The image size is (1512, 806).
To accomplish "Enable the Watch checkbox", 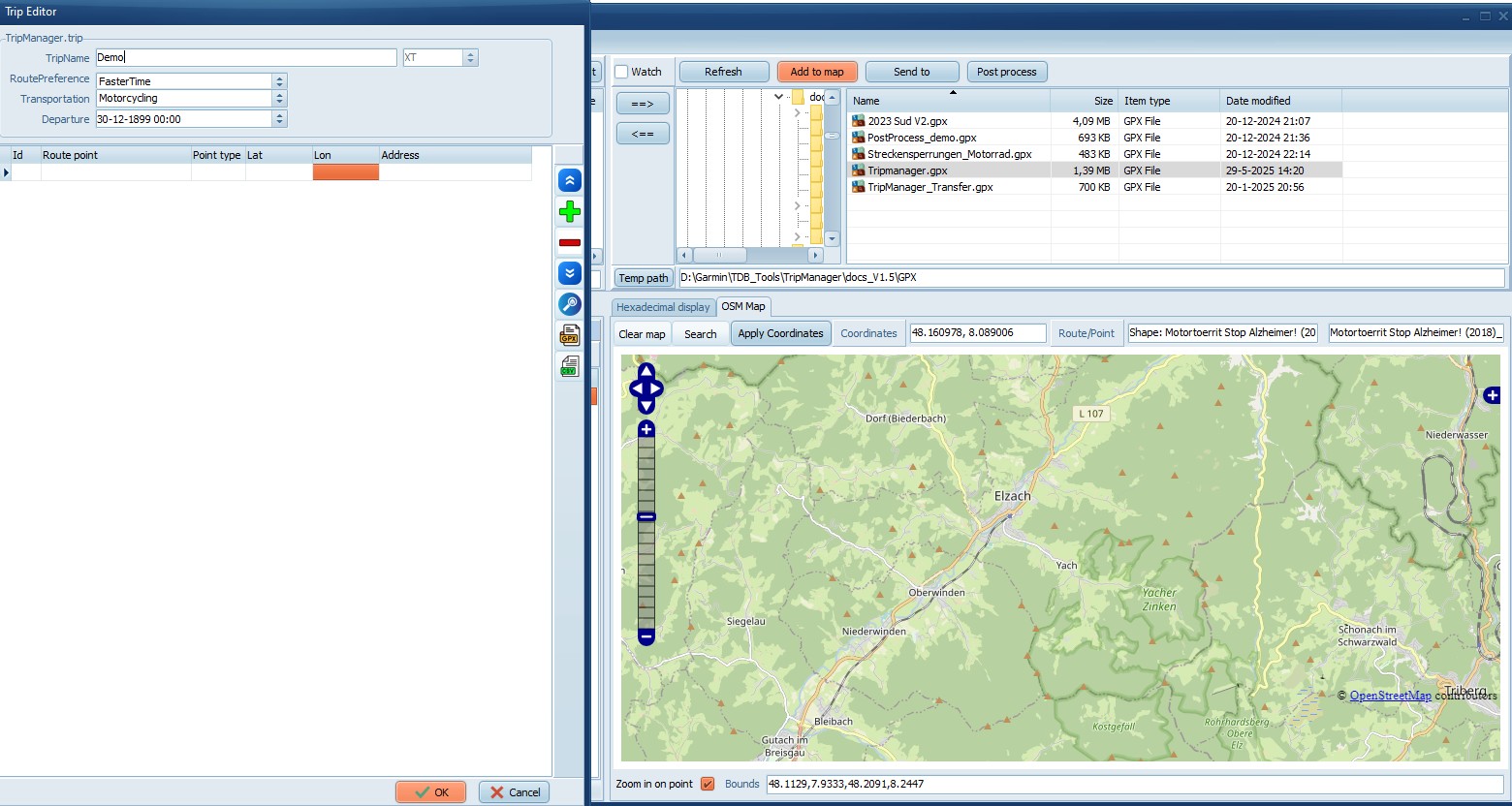I will (x=622, y=72).
